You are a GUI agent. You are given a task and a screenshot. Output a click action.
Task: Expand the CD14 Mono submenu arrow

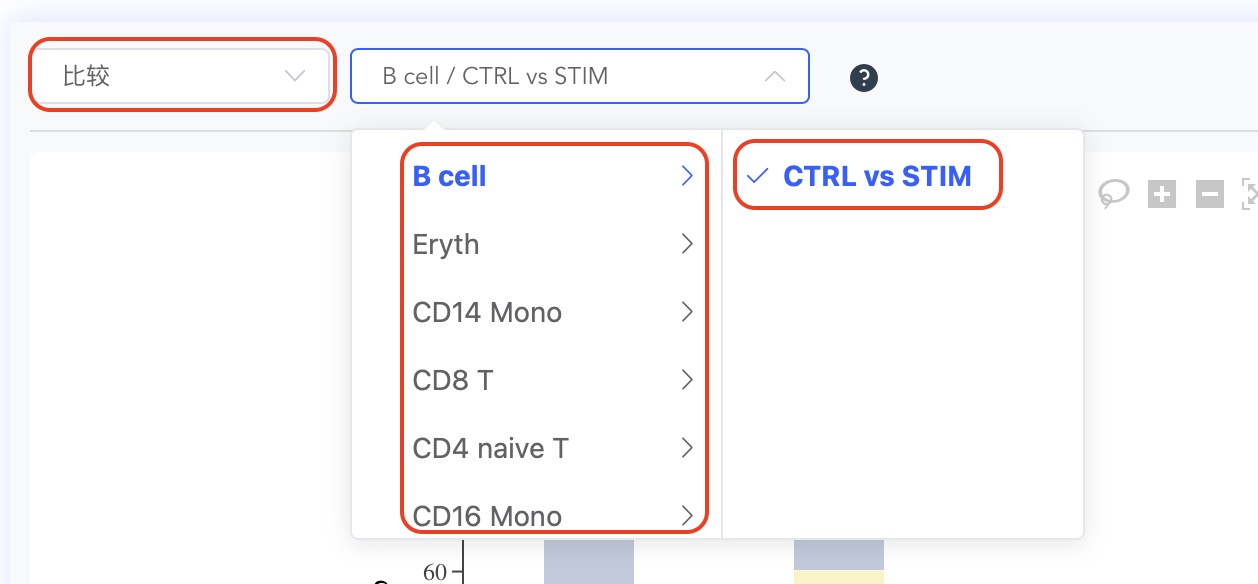[x=687, y=312]
